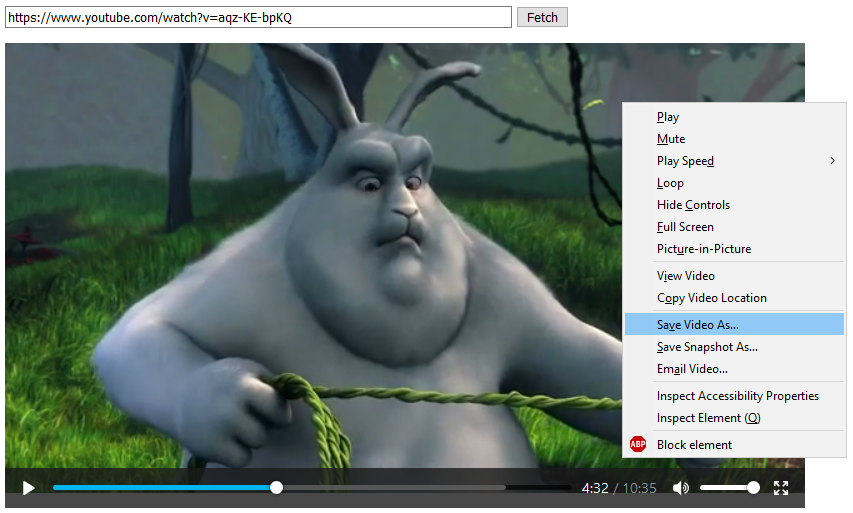Click the buffered part of seek bar
853x513 pixels.
click(394, 487)
